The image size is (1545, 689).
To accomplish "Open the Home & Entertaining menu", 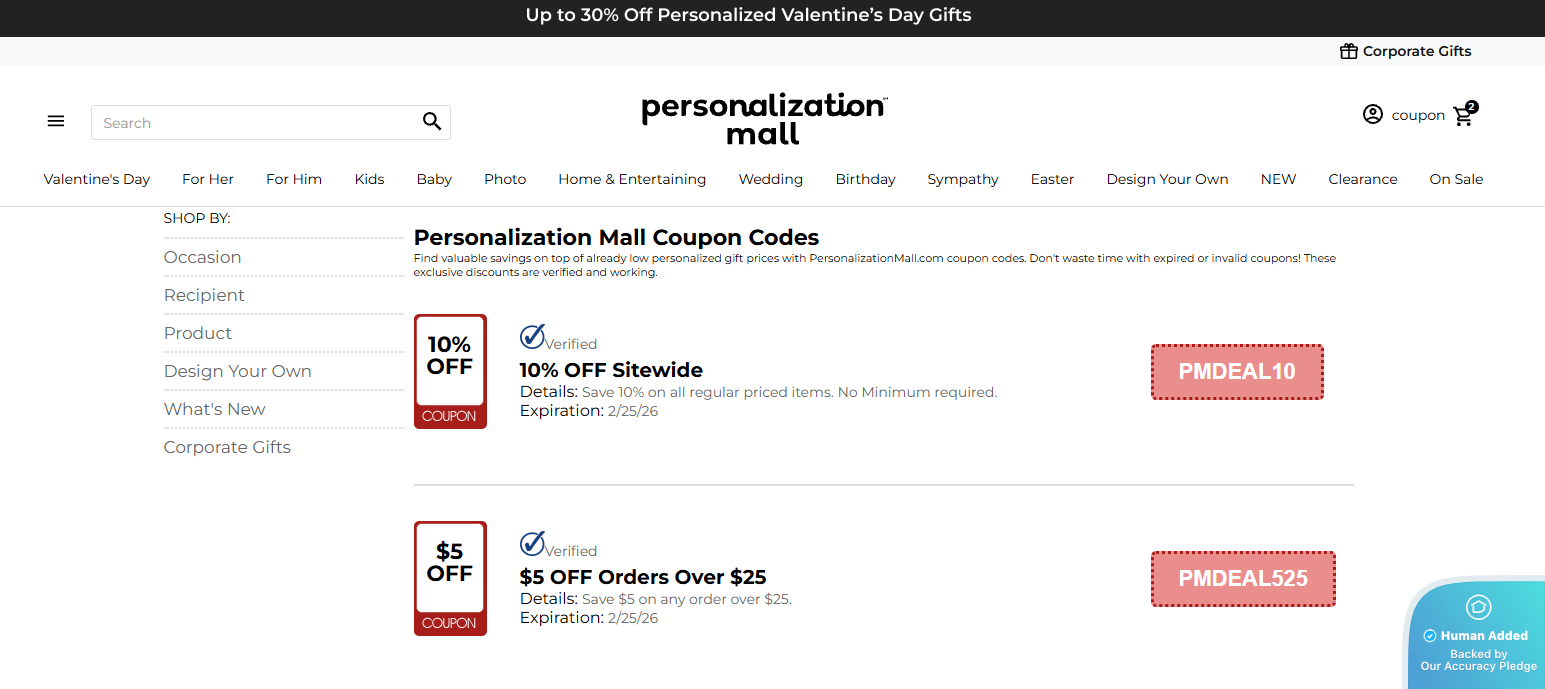I will tap(632, 179).
